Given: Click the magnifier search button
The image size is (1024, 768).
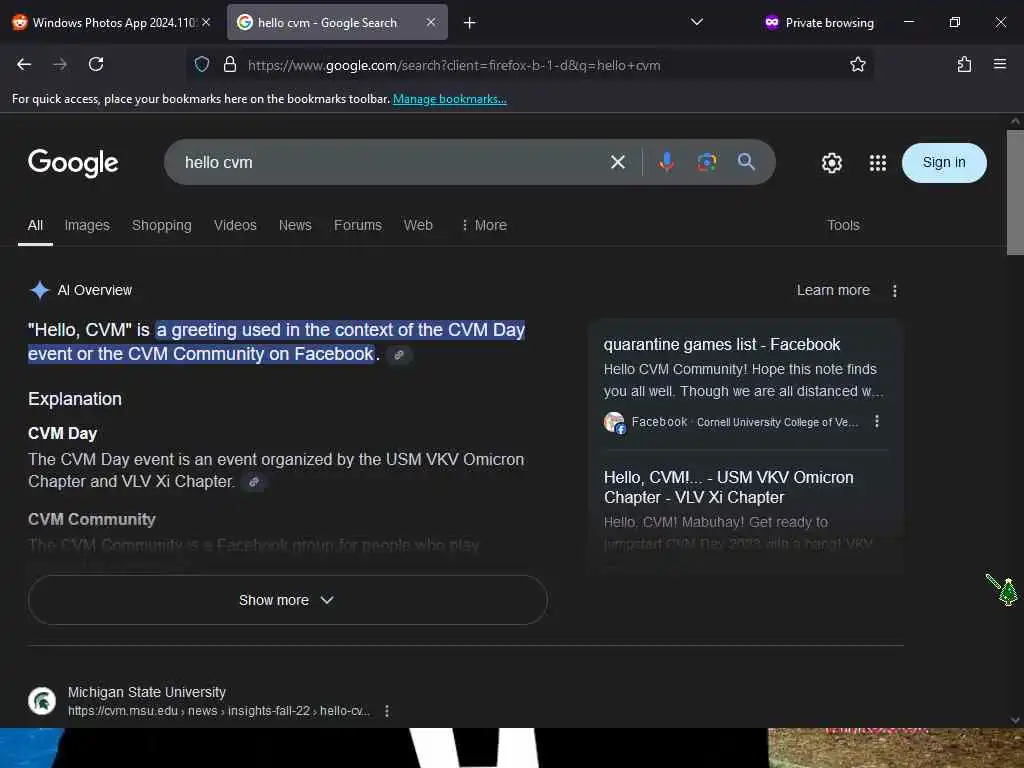Looking at the screenshot, I should (746, 162).
